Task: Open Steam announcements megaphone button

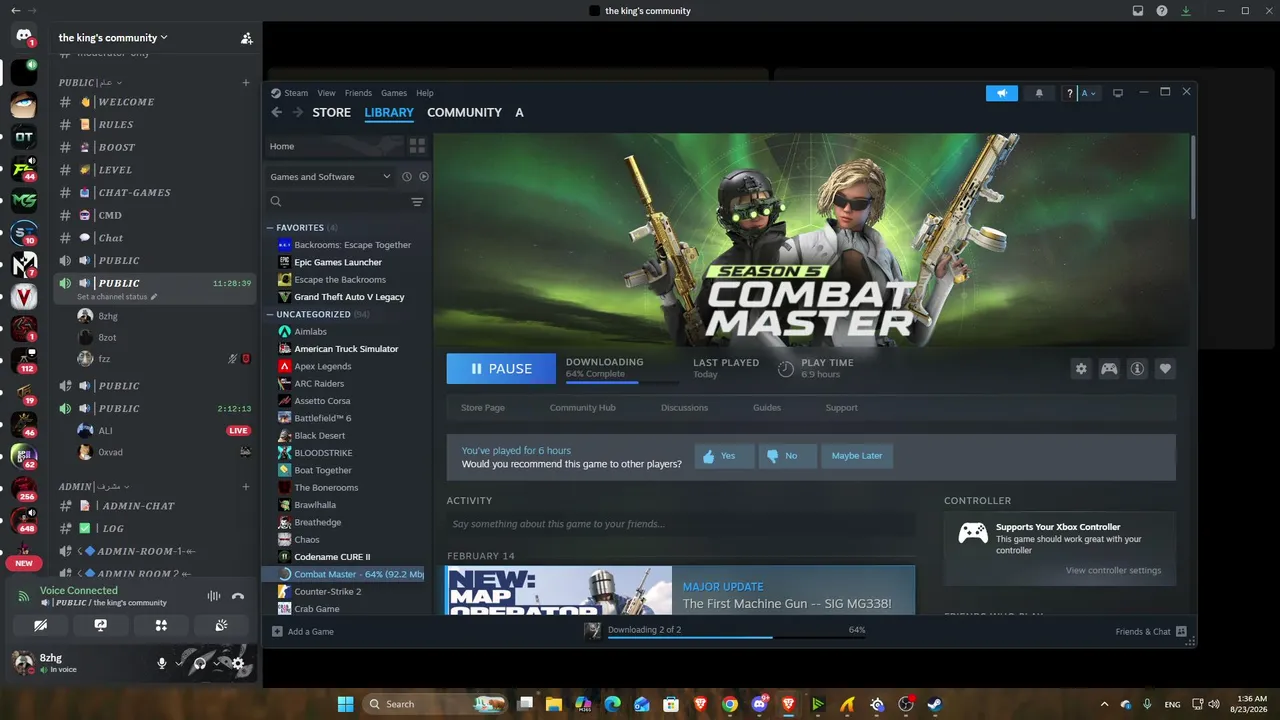Action: coord(1001,93)
